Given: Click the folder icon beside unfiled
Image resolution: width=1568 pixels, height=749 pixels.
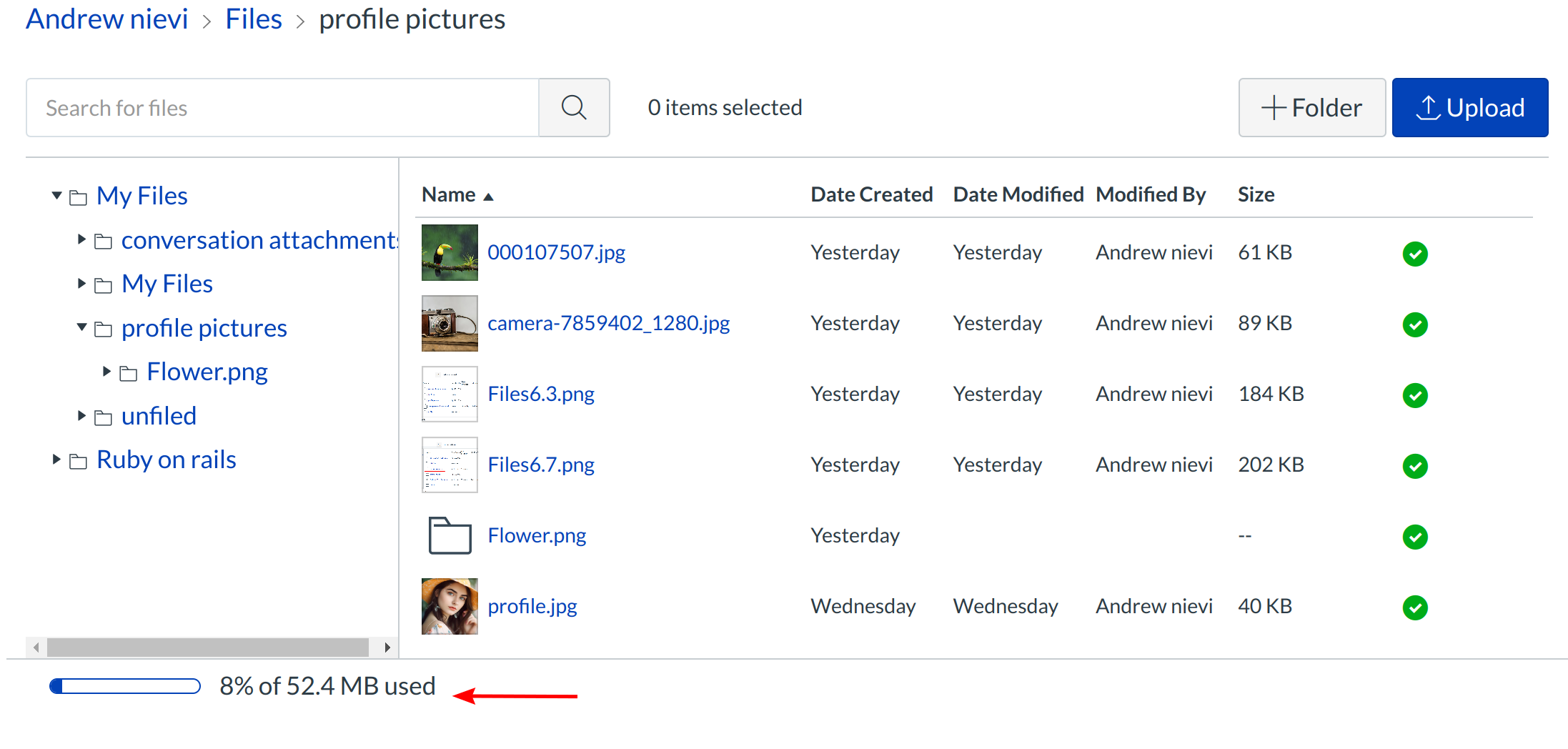Looking at the screenshot, I should coord(104,417).
